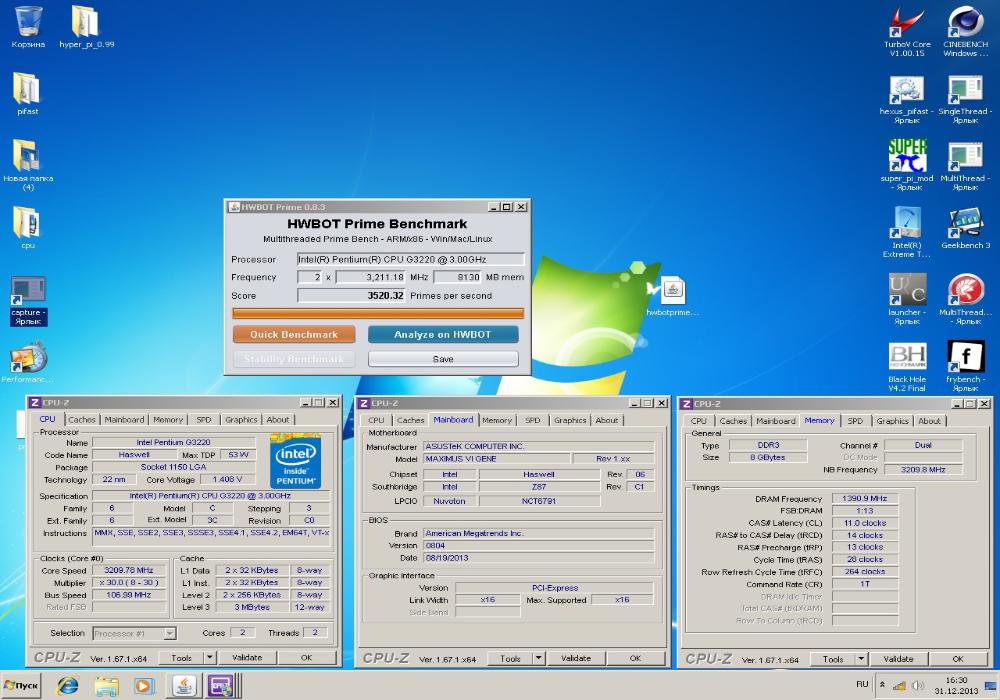Click the DRAM Frequency value 1390.9 MHz
Image resolution: width=1000 pixels, height=700 pixels.
coord(865,499)
